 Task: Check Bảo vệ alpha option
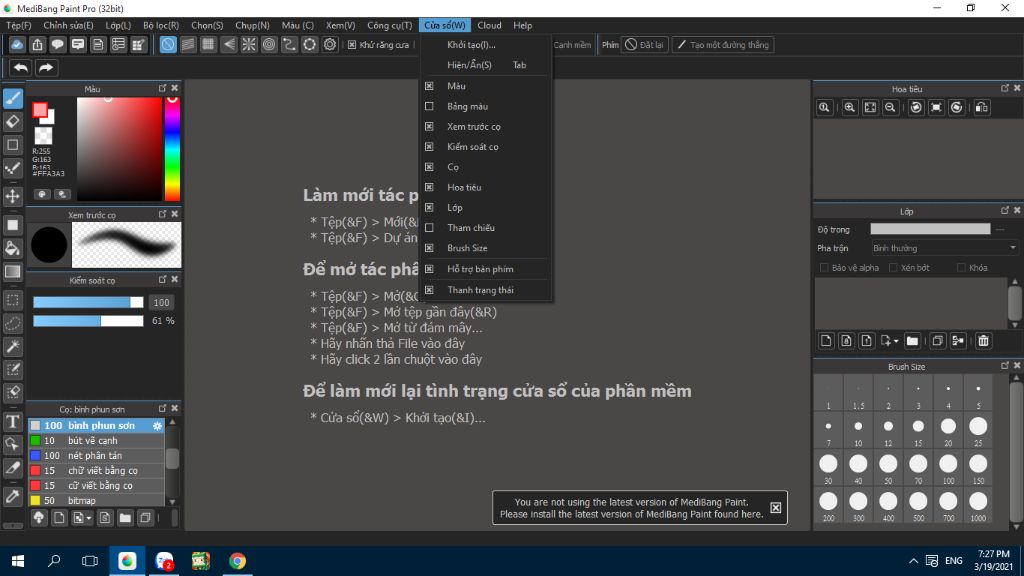824,268
